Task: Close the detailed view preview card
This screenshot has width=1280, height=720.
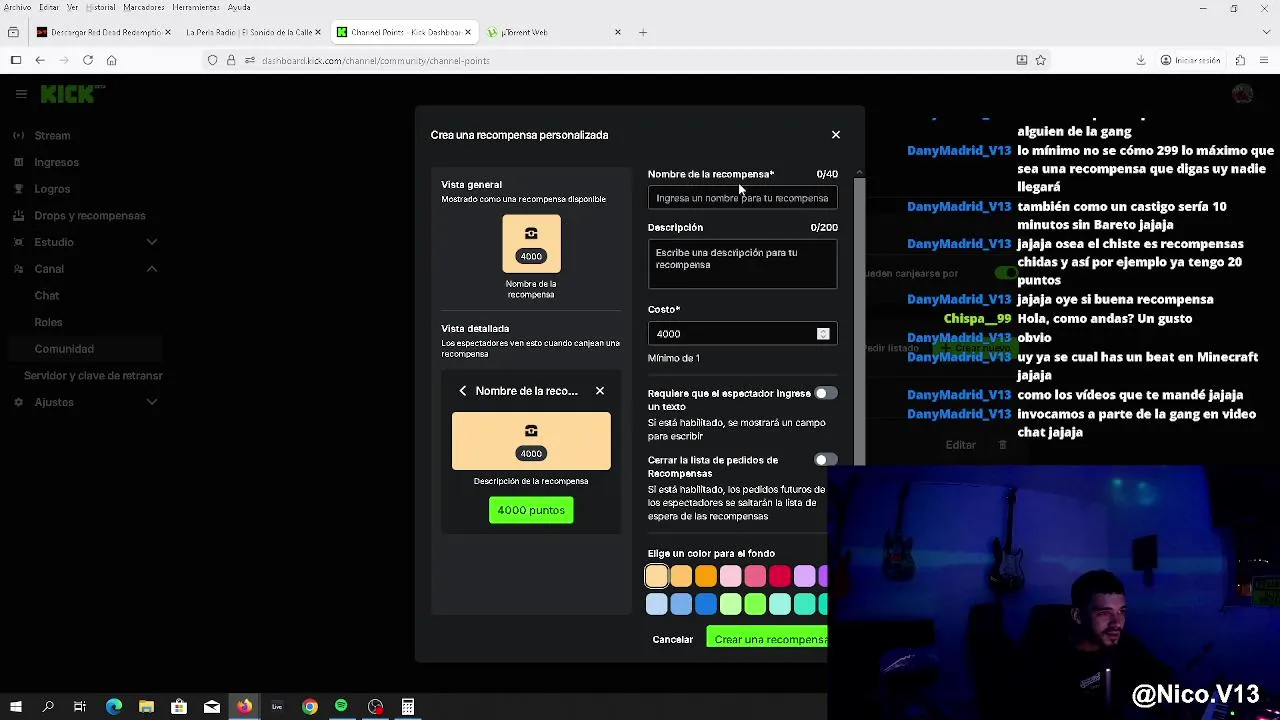Action: click(x=600, y=391)
